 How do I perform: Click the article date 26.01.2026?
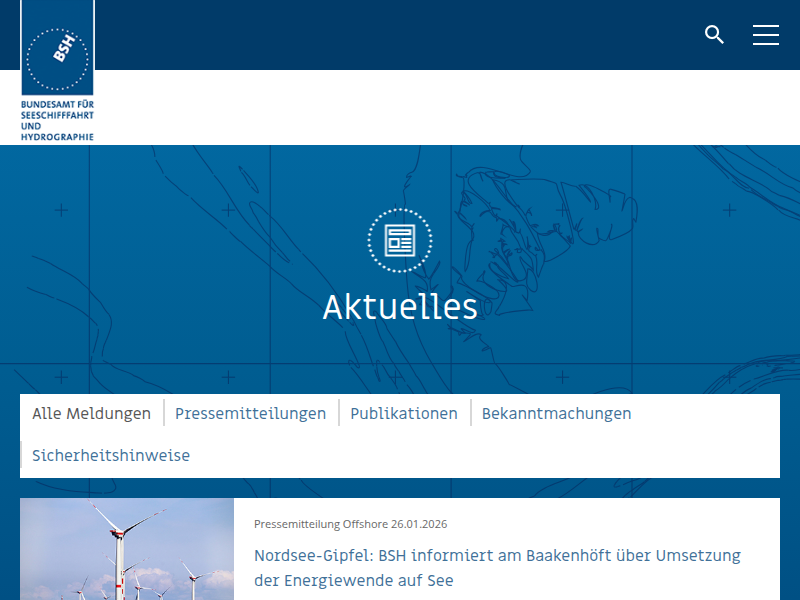pos(419,523)
